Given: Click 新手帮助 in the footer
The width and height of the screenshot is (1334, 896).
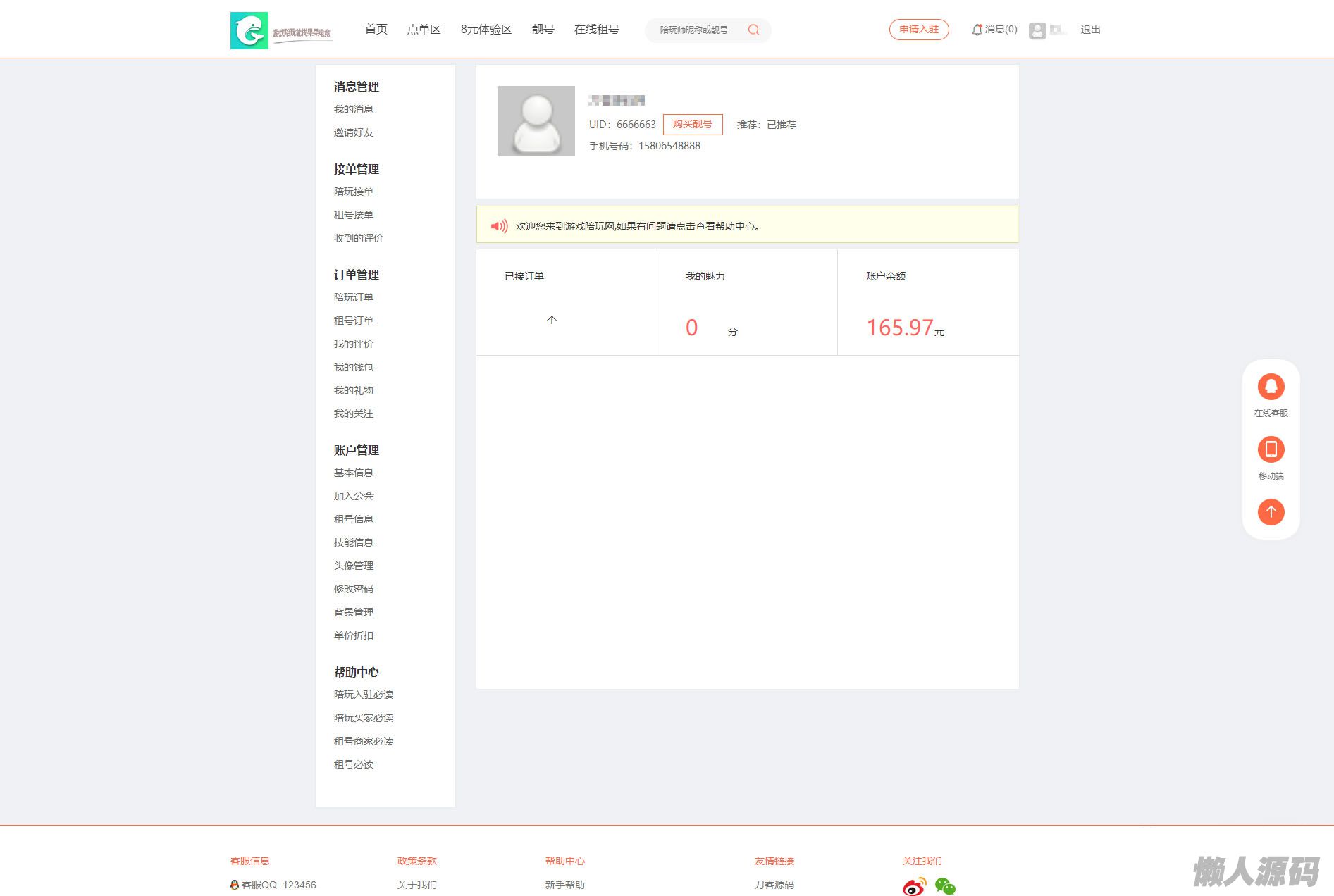Looking at the screenshot, I should coord(565,885).
